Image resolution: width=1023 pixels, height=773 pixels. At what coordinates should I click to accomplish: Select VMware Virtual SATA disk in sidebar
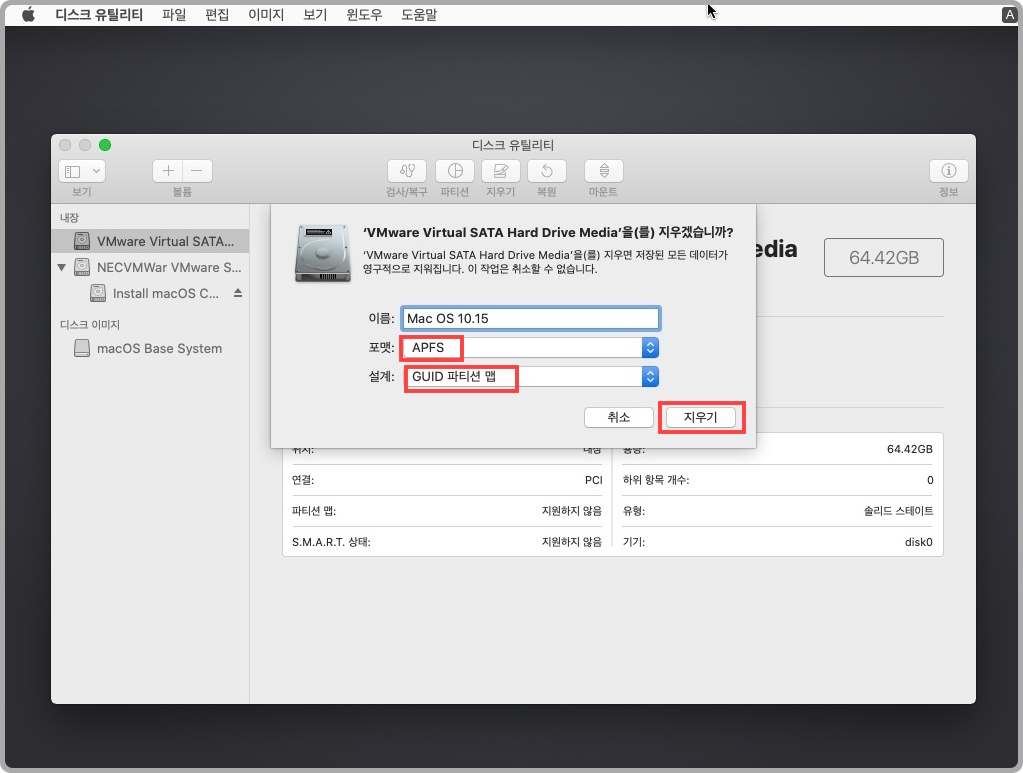click(150, 241)
